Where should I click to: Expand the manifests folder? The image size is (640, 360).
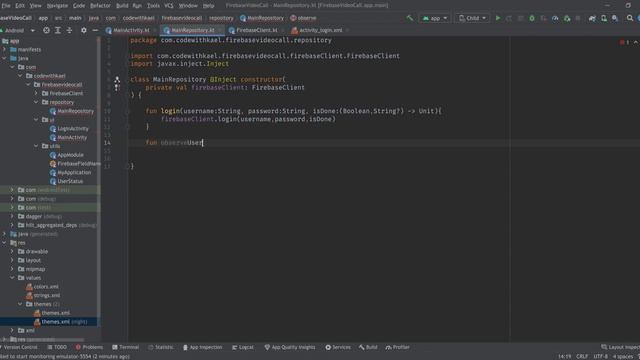(4, 49)
